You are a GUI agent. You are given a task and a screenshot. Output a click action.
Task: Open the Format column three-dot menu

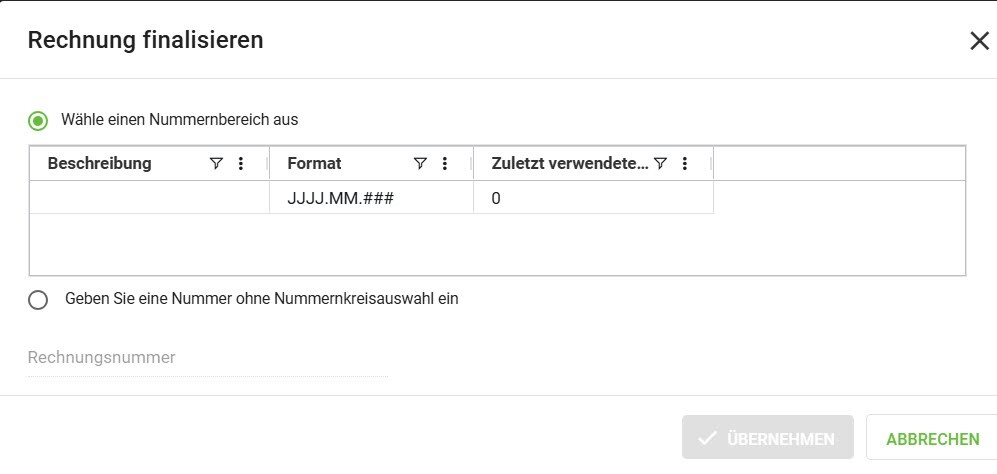click(x=445, y=164)
